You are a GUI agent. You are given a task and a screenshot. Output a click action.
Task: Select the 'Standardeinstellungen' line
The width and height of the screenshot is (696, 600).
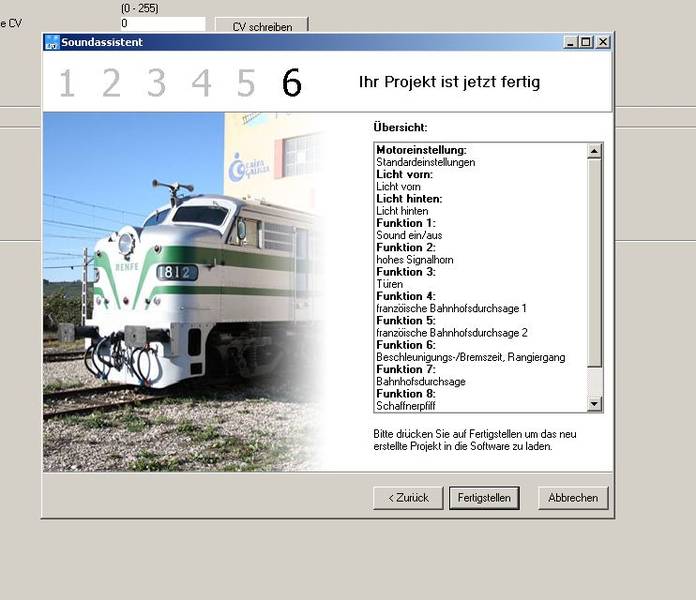coord(425,162)
